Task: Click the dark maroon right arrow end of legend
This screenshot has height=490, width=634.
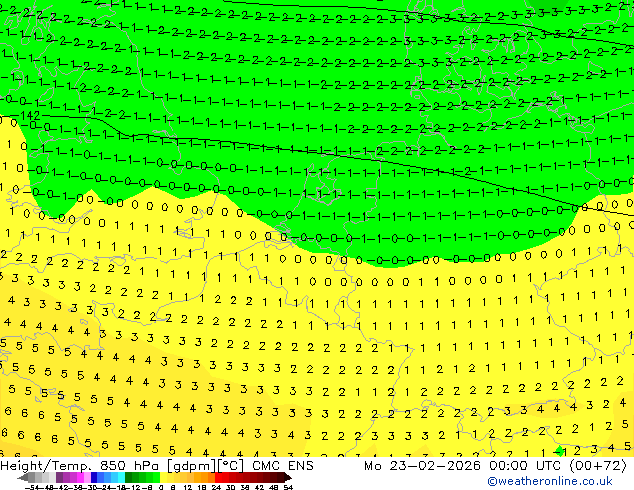Action: [287, 478]
